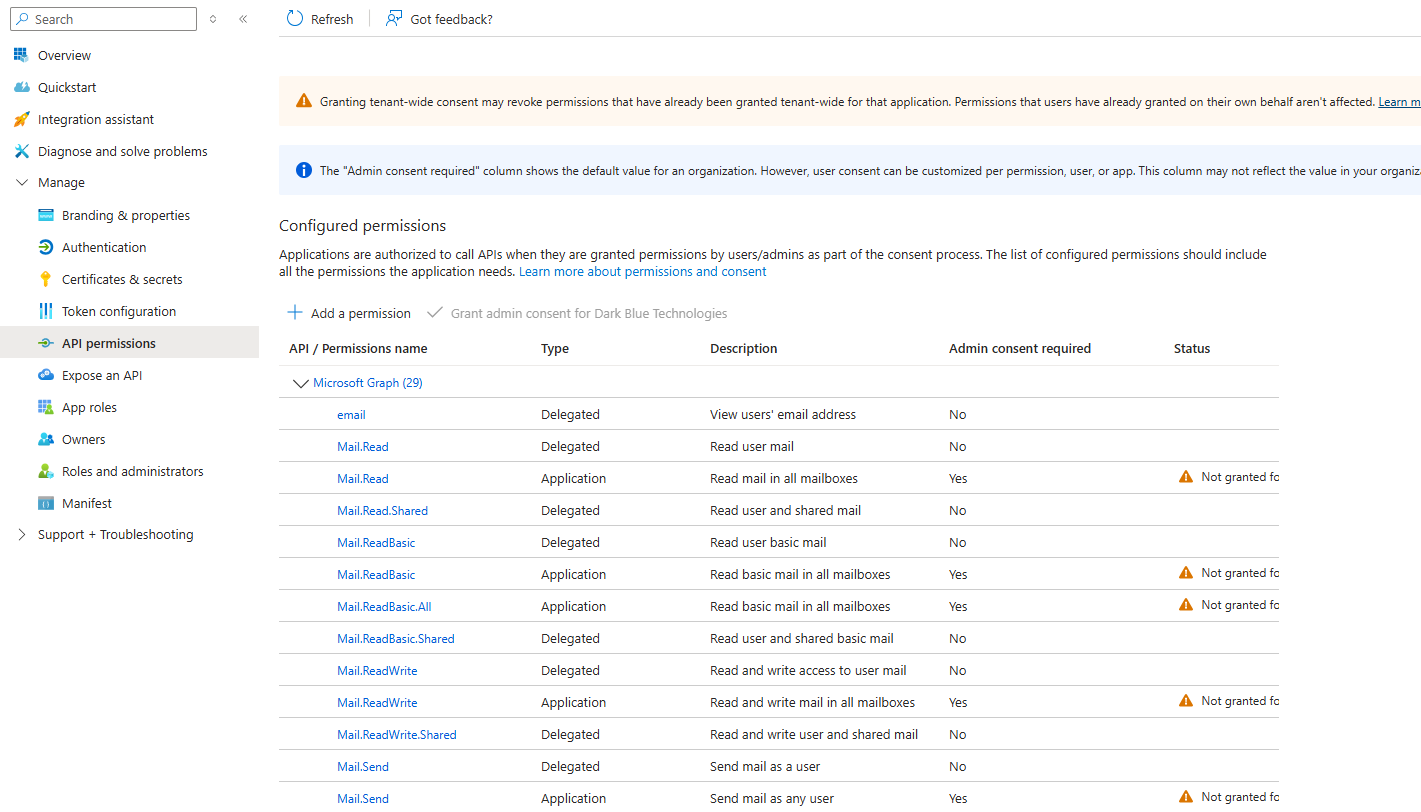Viewport: 1421px width, 812px height.
Task: Click the Integration assistant rocket icon
Action: coord(21,119)
